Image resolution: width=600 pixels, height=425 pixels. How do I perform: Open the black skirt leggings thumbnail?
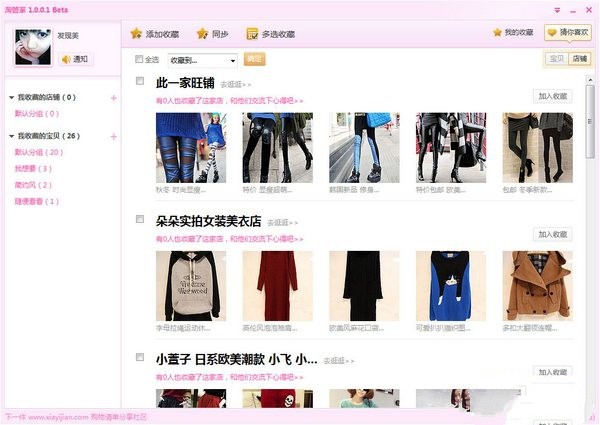[x=538, y=148]
